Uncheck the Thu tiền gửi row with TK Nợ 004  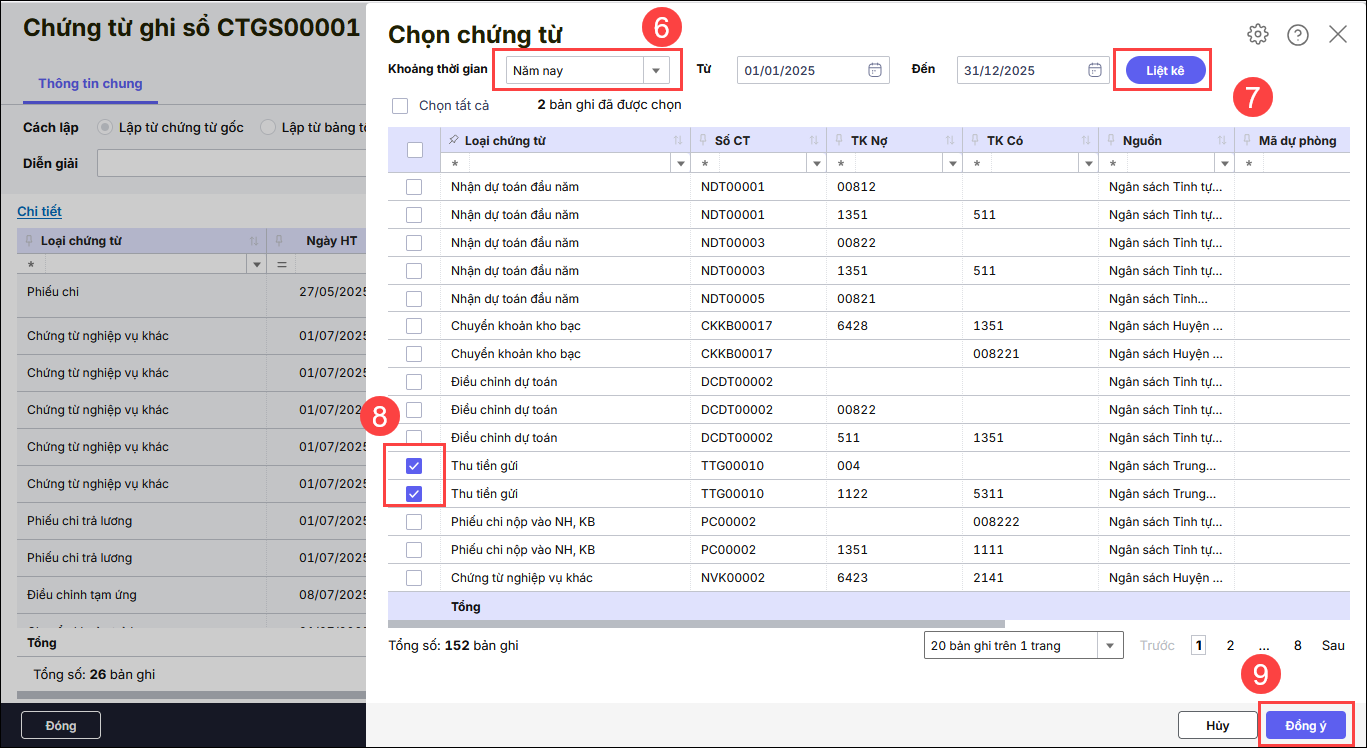414,466
